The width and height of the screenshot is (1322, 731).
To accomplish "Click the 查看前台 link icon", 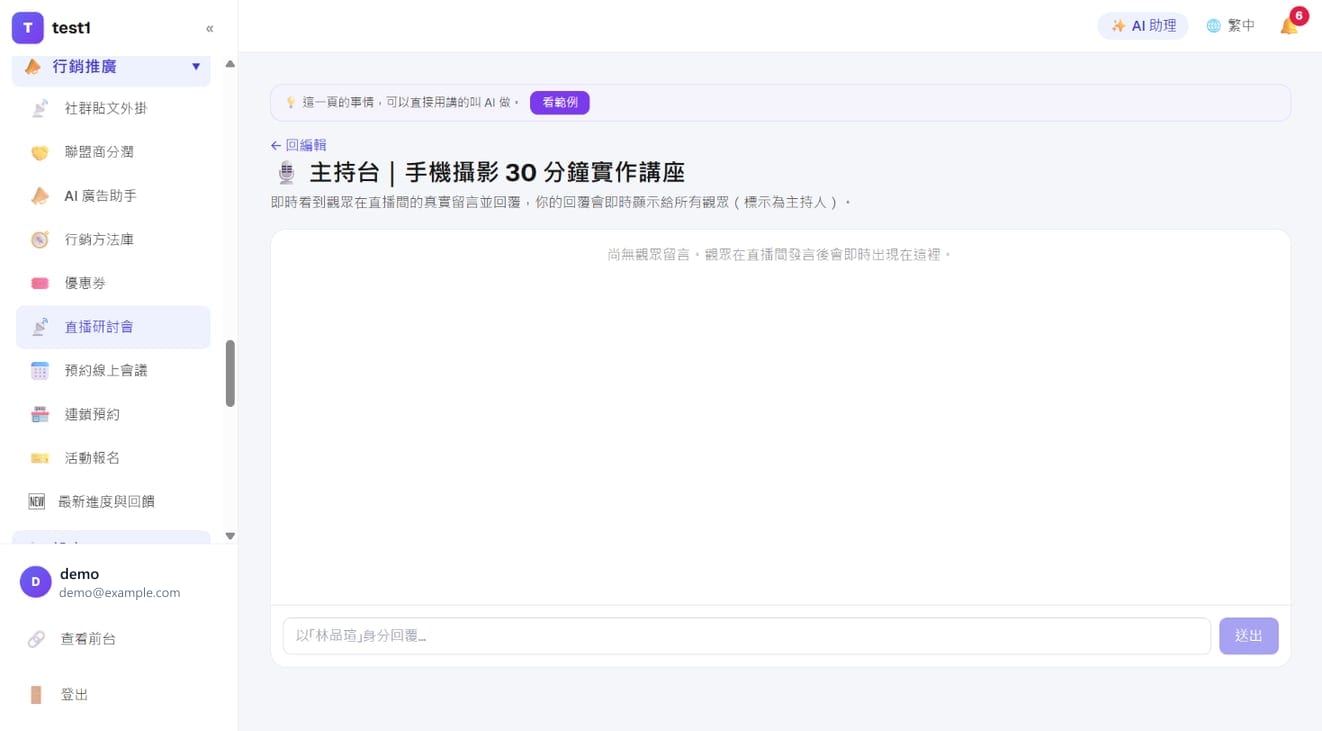I will pyautogui.click(x=36, y=639).
